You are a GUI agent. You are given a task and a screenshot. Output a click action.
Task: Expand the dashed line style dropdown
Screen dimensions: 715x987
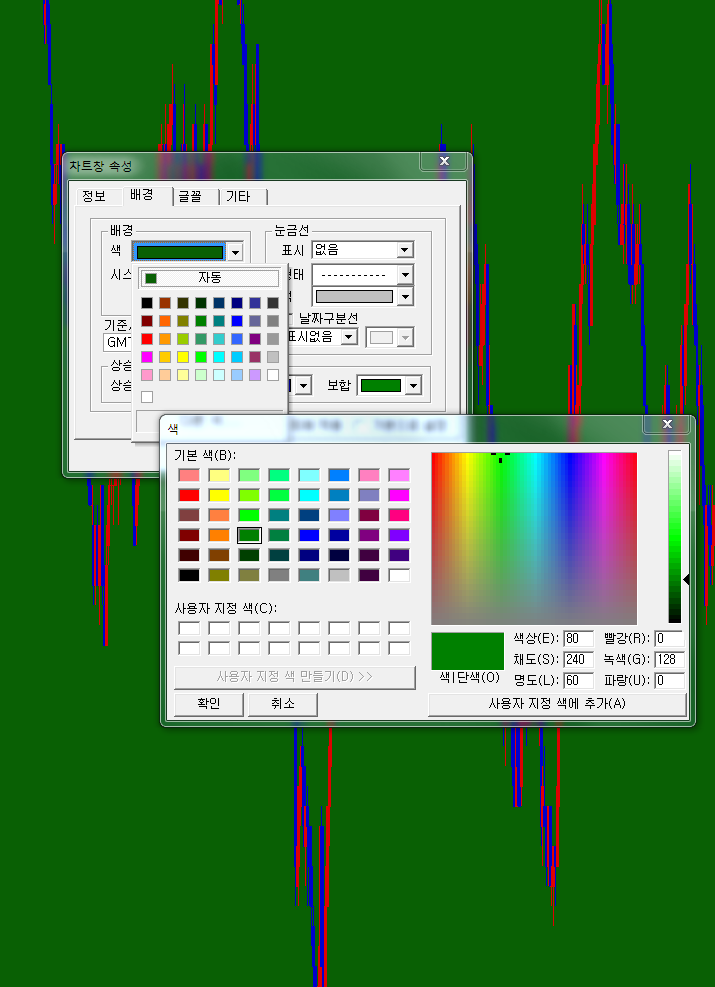pyautogui.click(x=405, y=274)
